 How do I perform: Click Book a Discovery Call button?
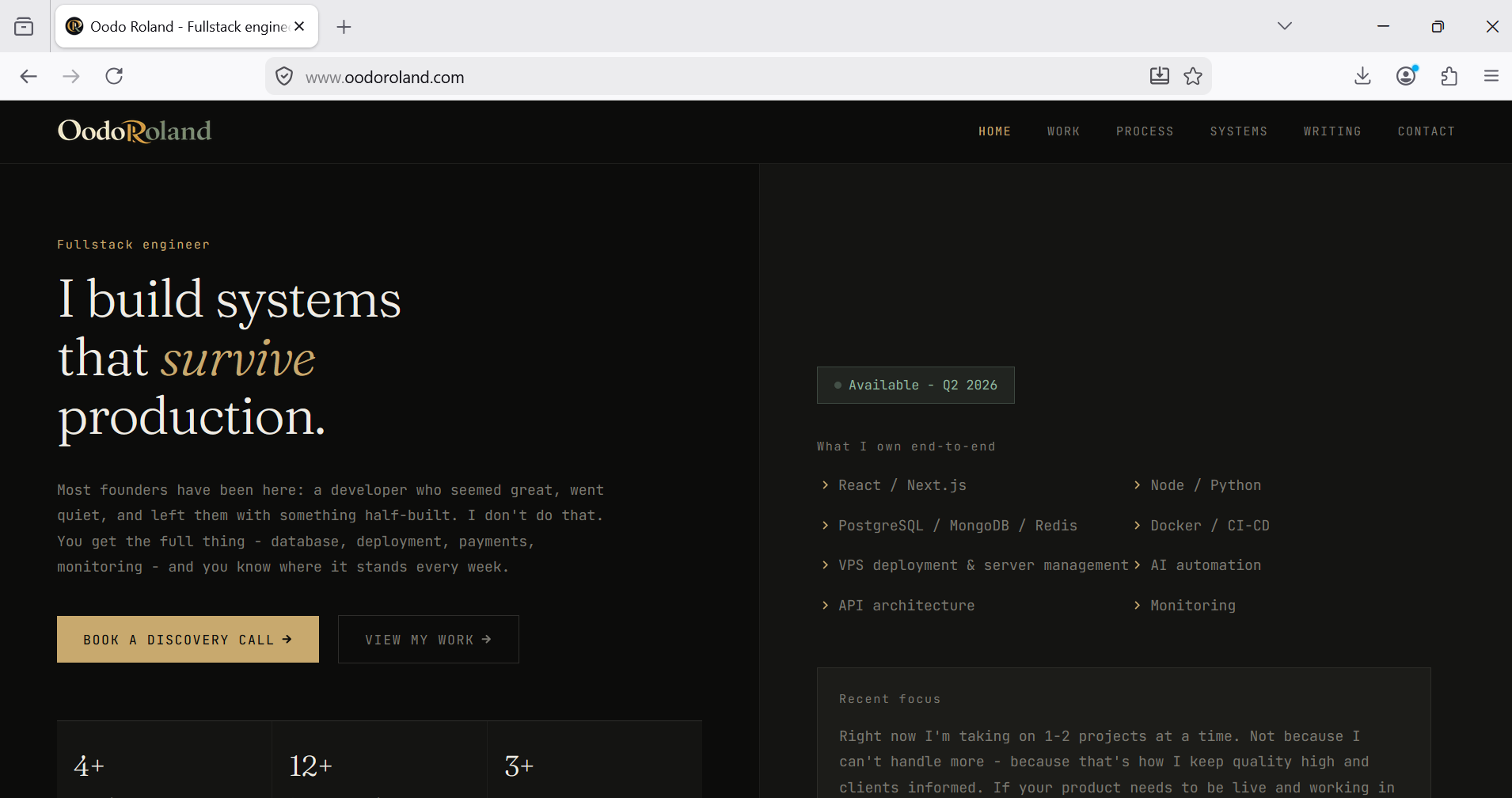tap(188, 640)
